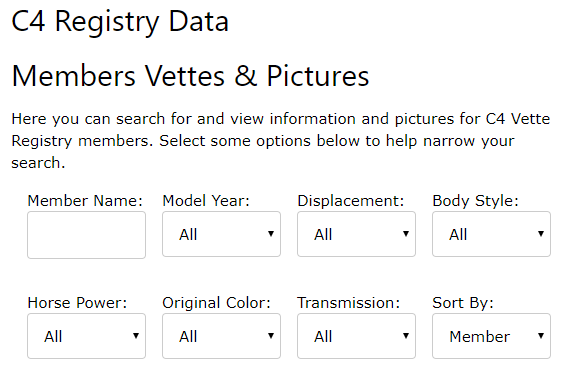576x378 pixels.
Task: Click the Member Name label
Action: (x=85, y=201)
